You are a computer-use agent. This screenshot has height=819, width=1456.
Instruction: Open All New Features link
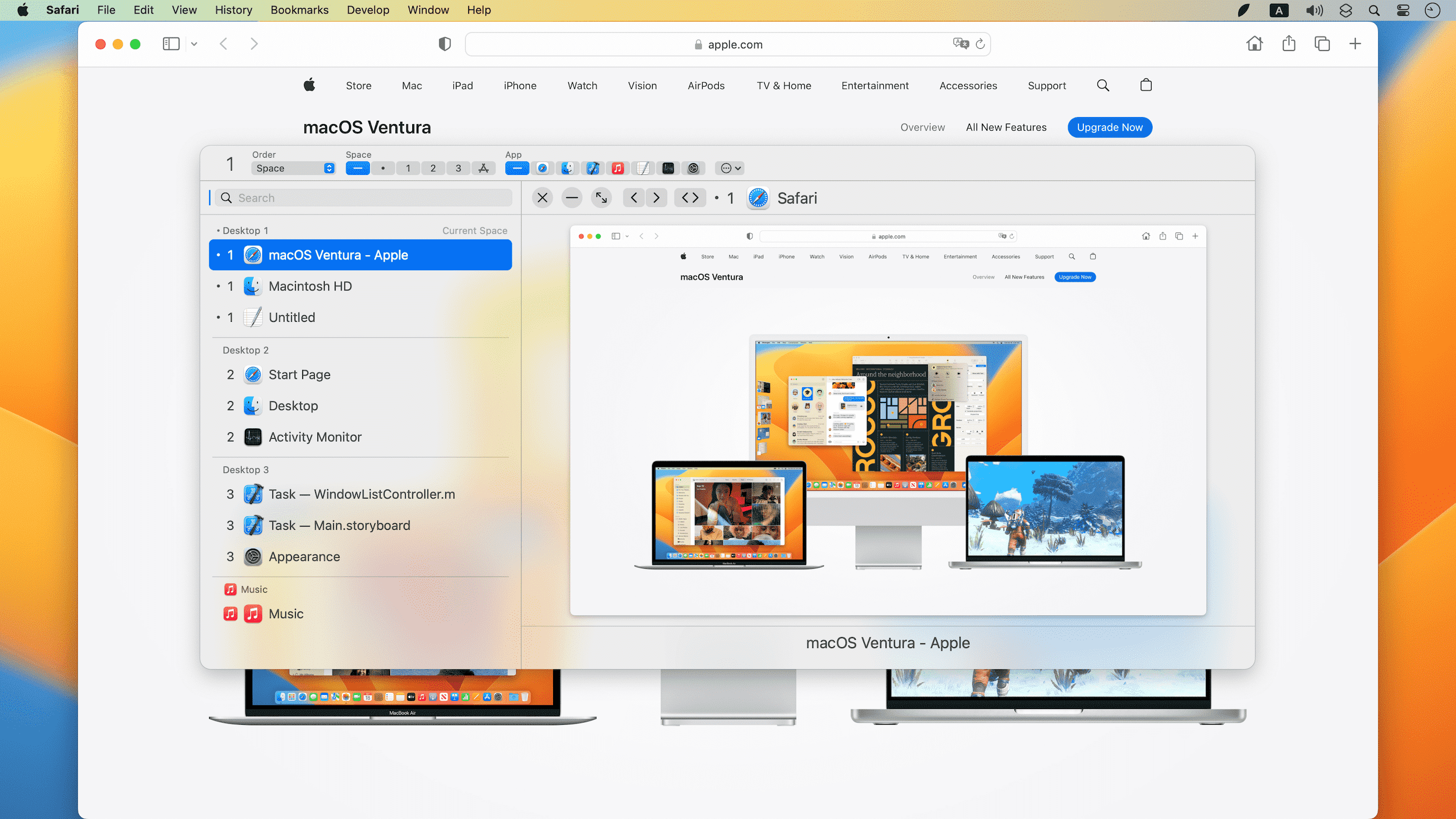tap(1006, 127)
